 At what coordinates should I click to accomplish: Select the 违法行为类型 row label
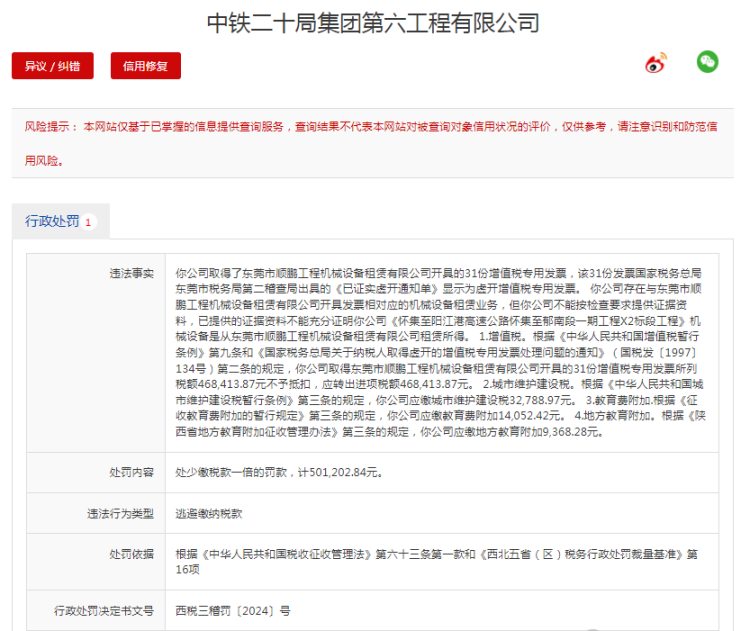(121, 513)
